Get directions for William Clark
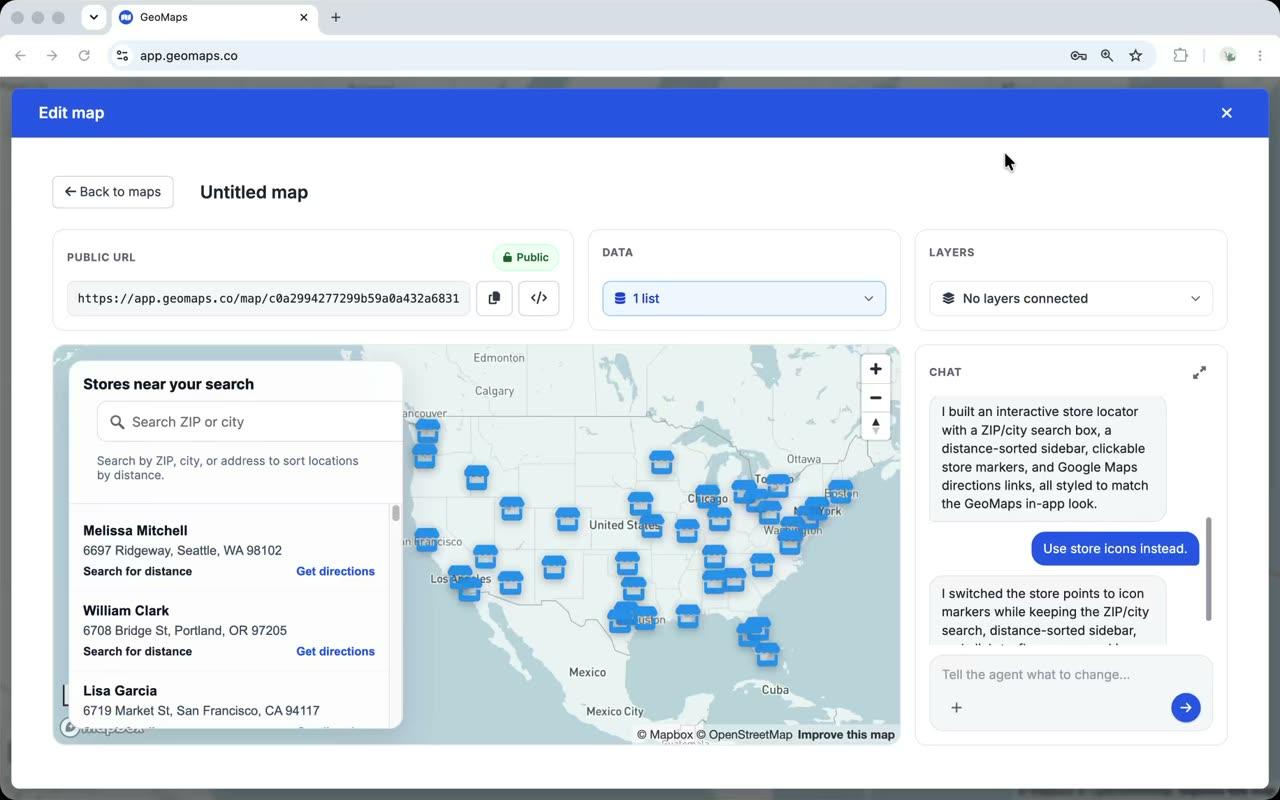The height and width of the screenshot is (800, 1280). click(335, 651)
